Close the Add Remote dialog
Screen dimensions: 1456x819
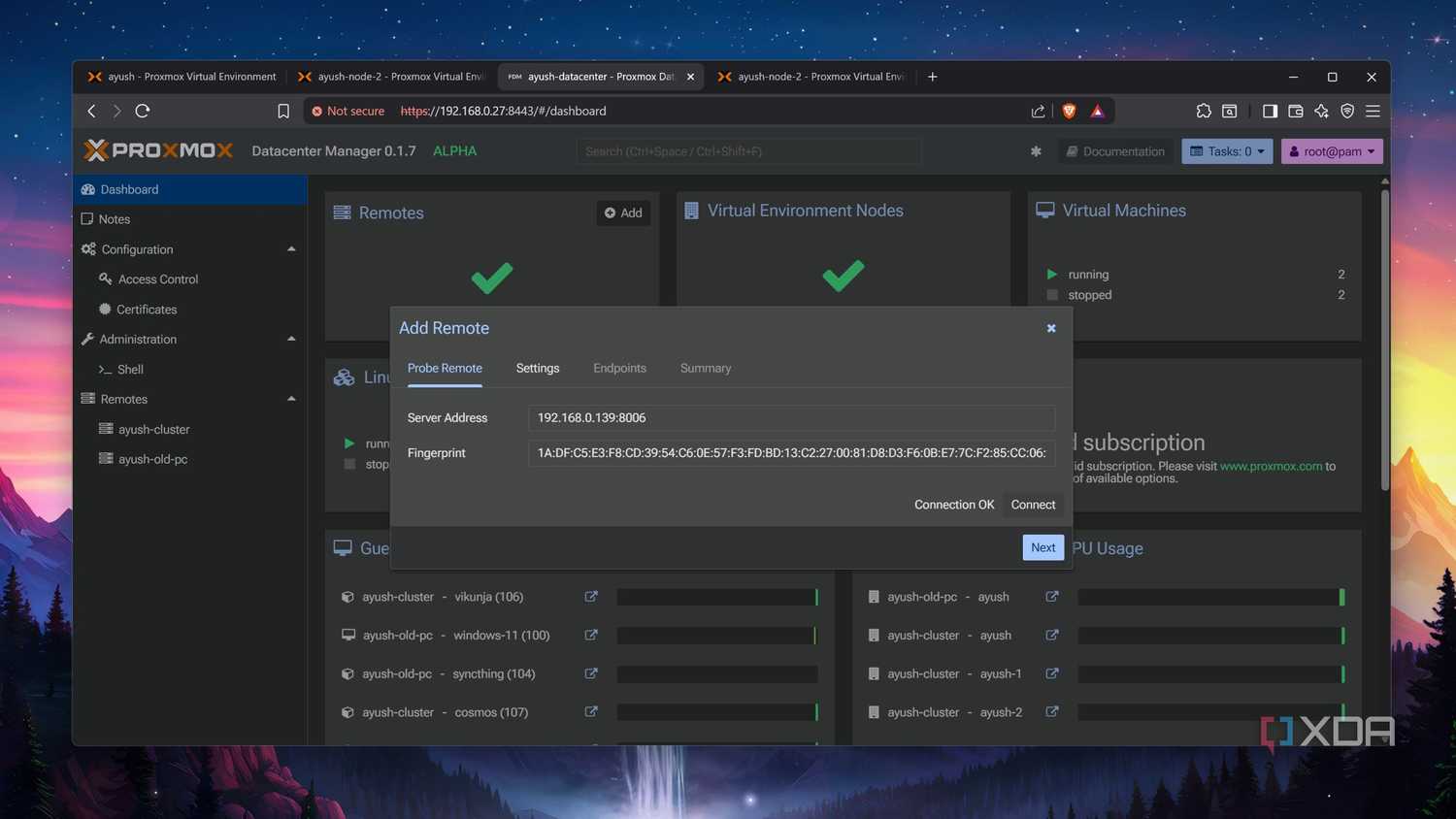pos(1051,328)
